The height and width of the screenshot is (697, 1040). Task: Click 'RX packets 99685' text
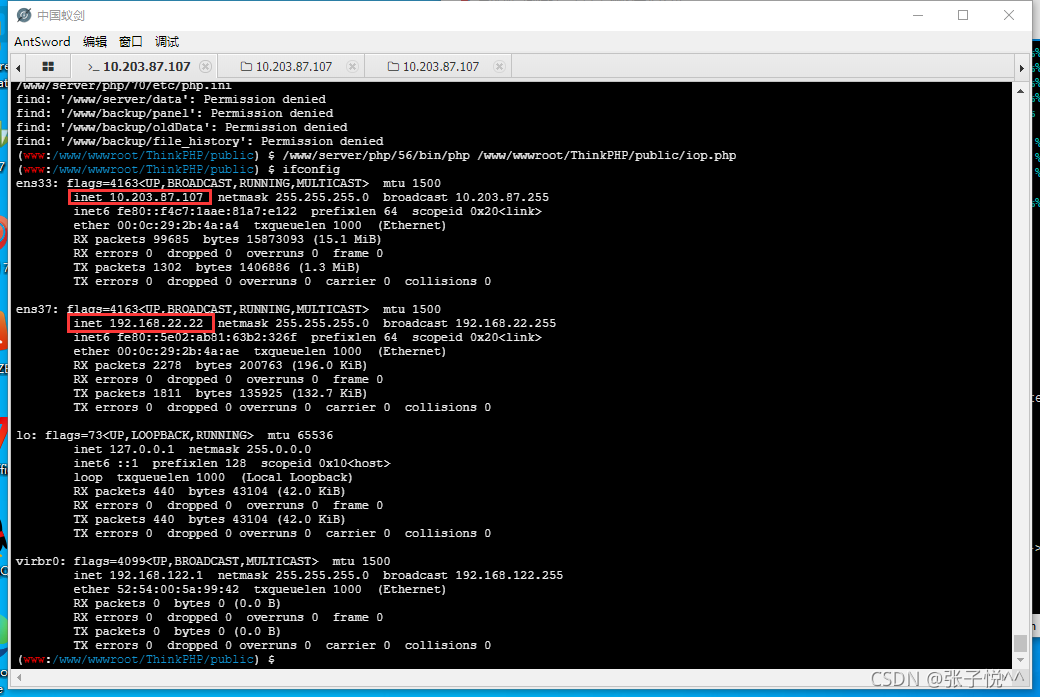click(131, 239)
